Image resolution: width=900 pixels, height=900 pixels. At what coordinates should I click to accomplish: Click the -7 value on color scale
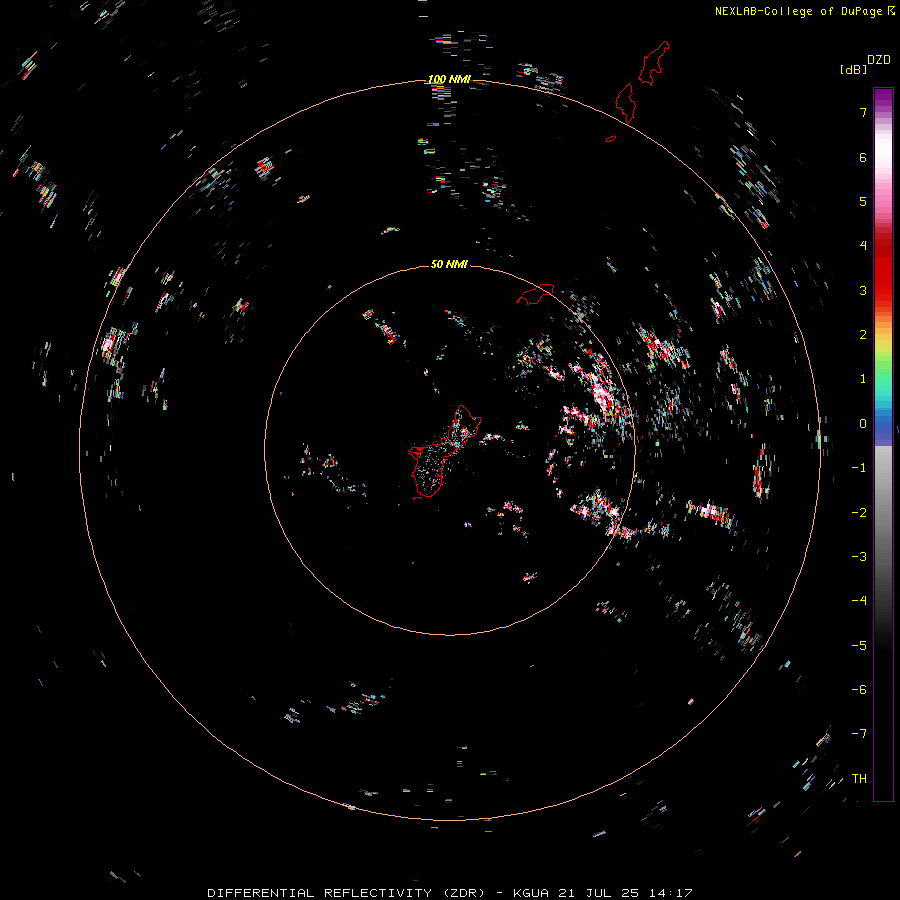click(859, 734)
